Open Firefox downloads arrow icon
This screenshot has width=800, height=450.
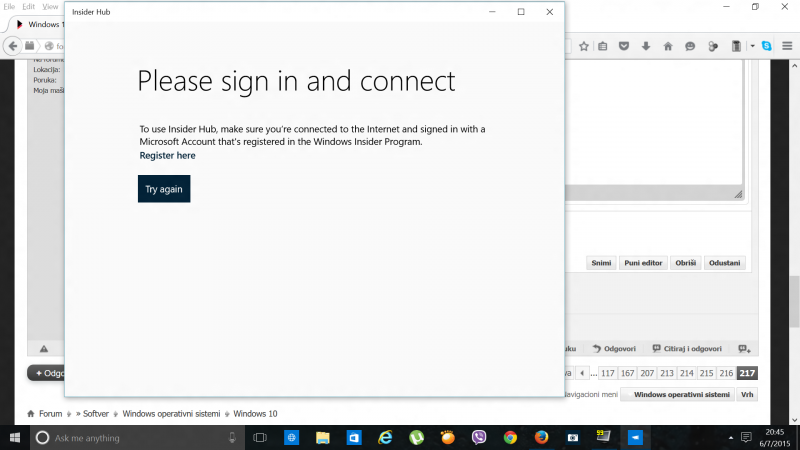tap(646, 46)
